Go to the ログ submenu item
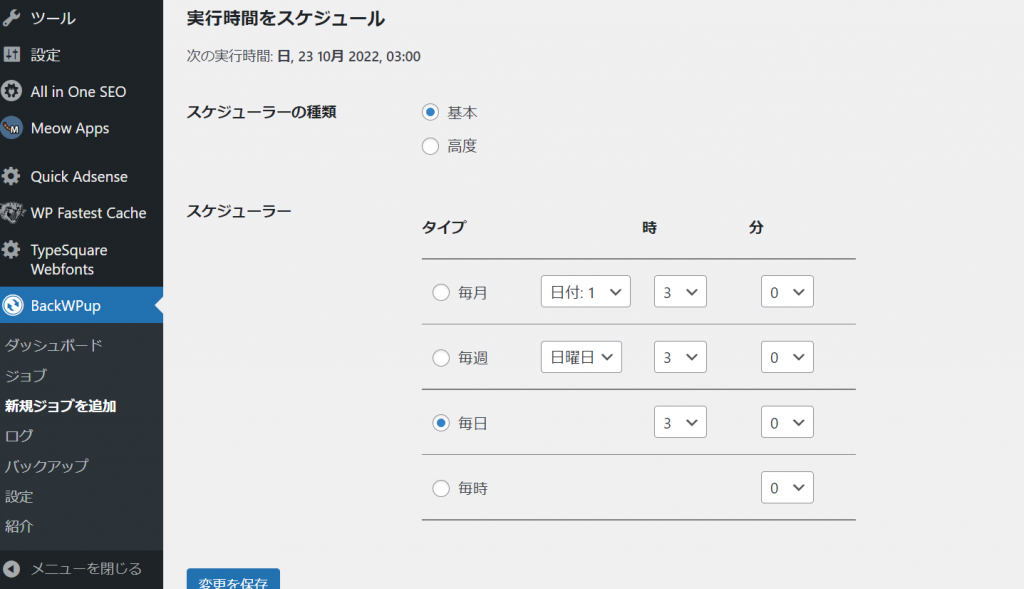 19,436
